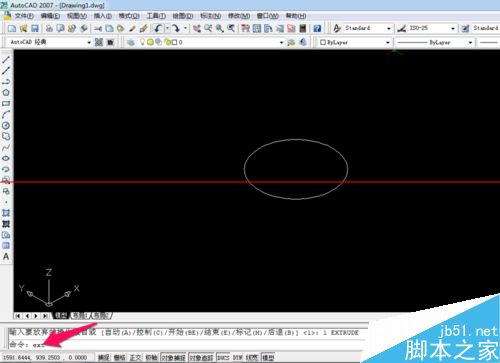Image resolution: width=500 pixels, height=363 pixels.
Task: Activate Zoom realtime magnifier
Action: coord(208,28)
